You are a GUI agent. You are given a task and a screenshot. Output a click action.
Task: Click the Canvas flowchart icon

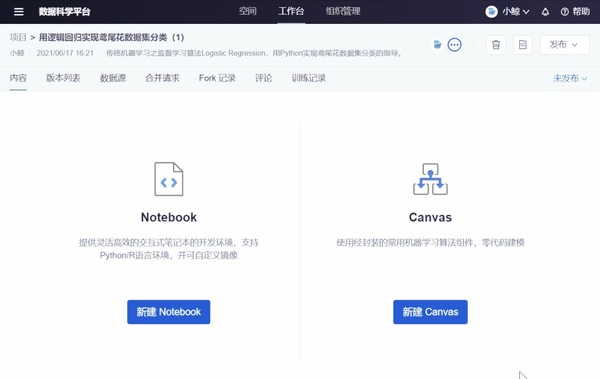(x=430, y=179)
